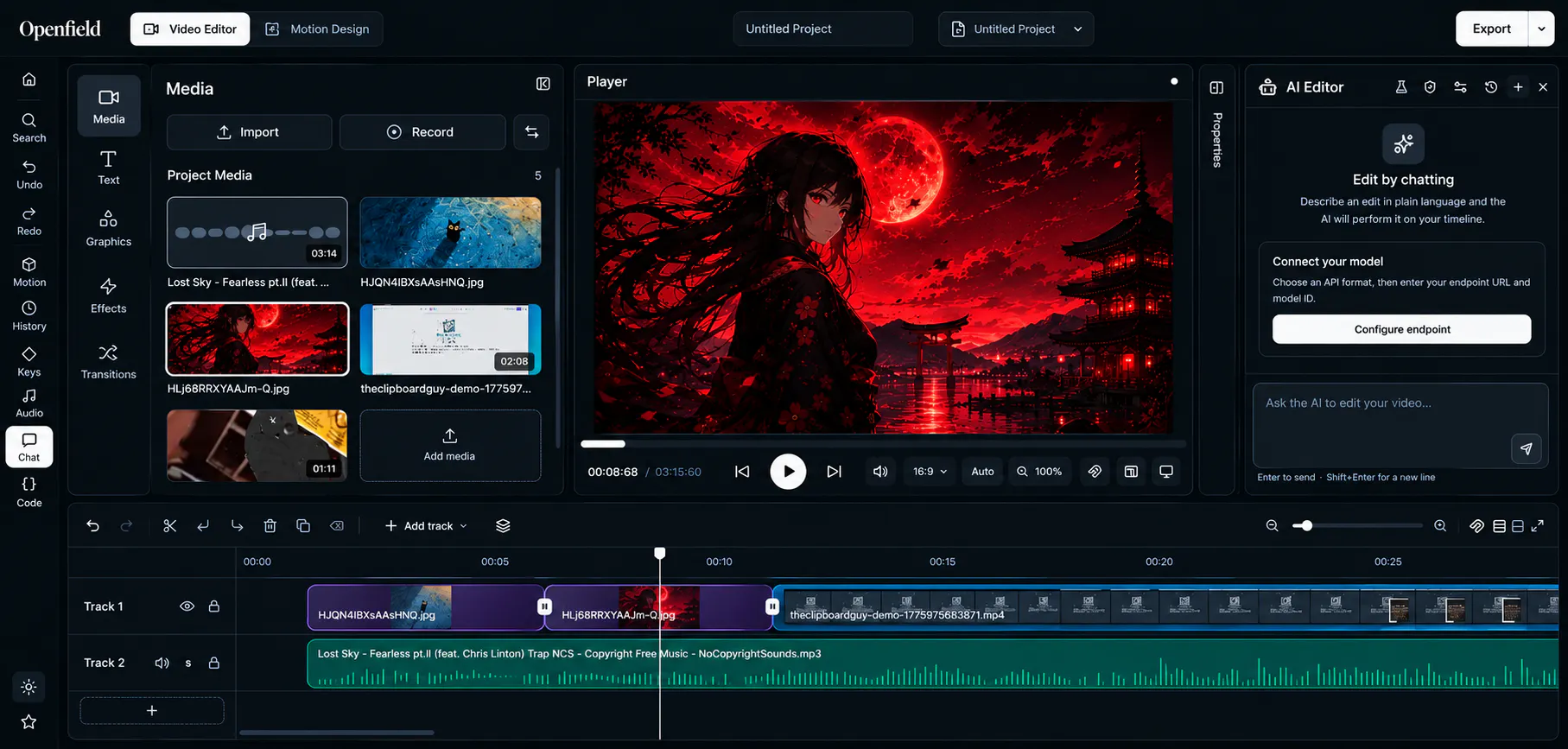Image resolution: width=1568 pixels, height=749 pixels.
Task: Select the Transitions panel tab
Action: click(x=109, y=362)
